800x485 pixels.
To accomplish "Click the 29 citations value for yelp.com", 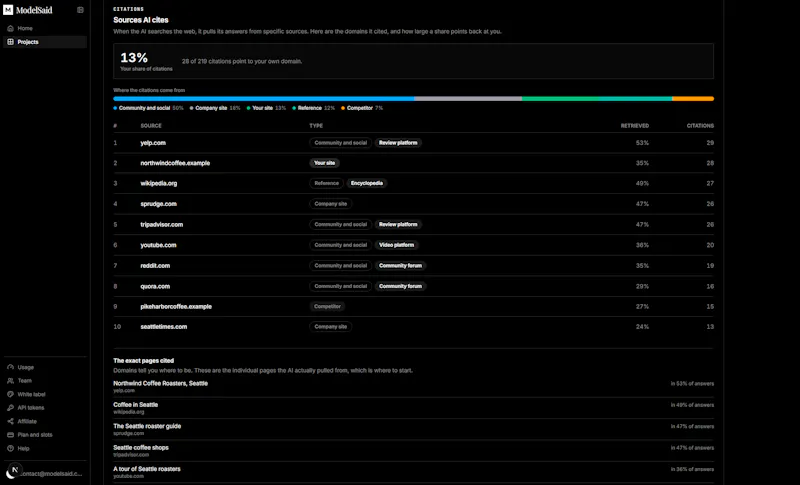I will click(x=710, y=143).
